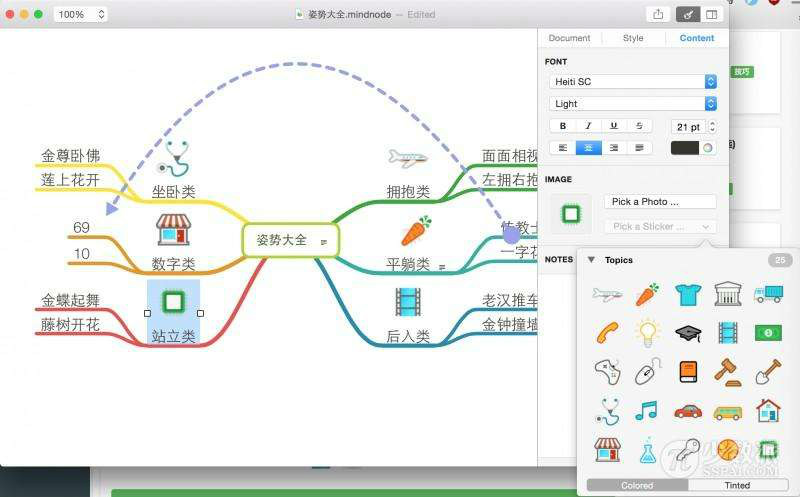Screen dimensions: 800x497
Task: Pick the yellow bus sticker
Action: coord(728,412)
